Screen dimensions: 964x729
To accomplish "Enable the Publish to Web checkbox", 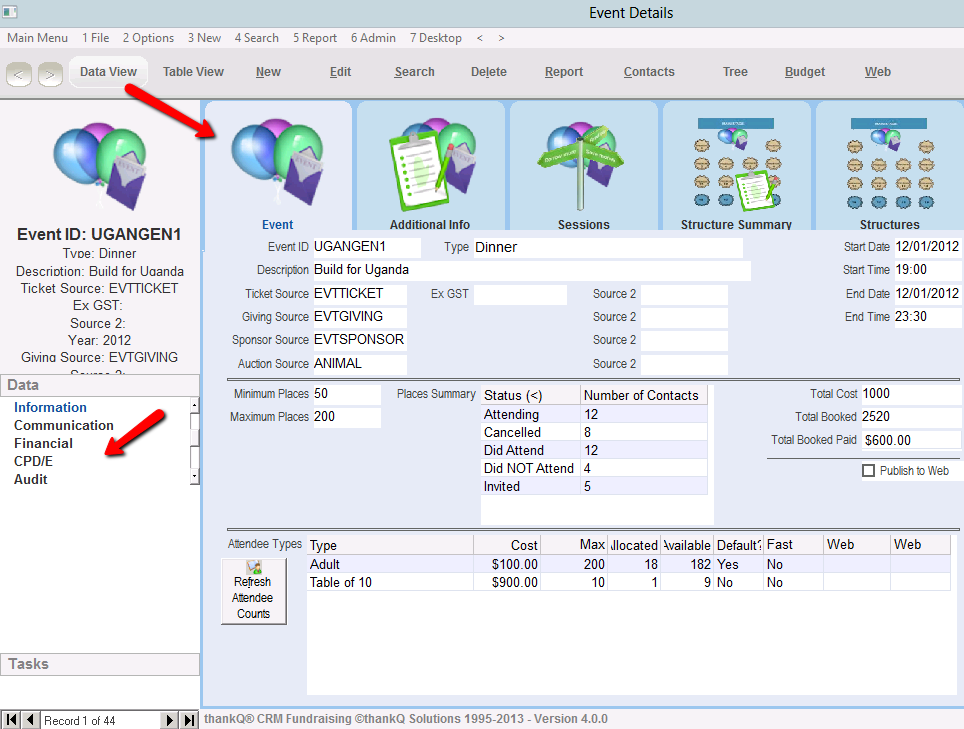I will coord(868,470).
